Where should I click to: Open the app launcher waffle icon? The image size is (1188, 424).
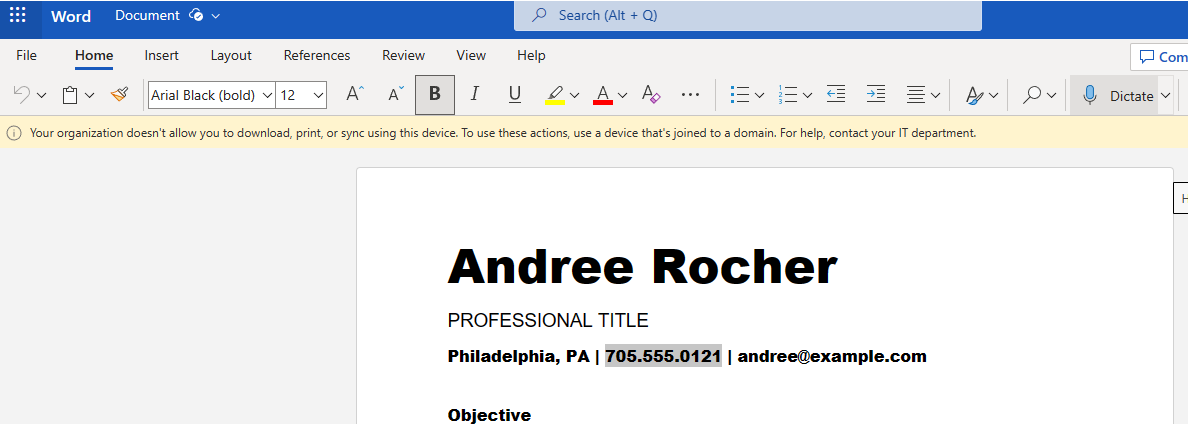pyautogui.click(x=18, y=15)
